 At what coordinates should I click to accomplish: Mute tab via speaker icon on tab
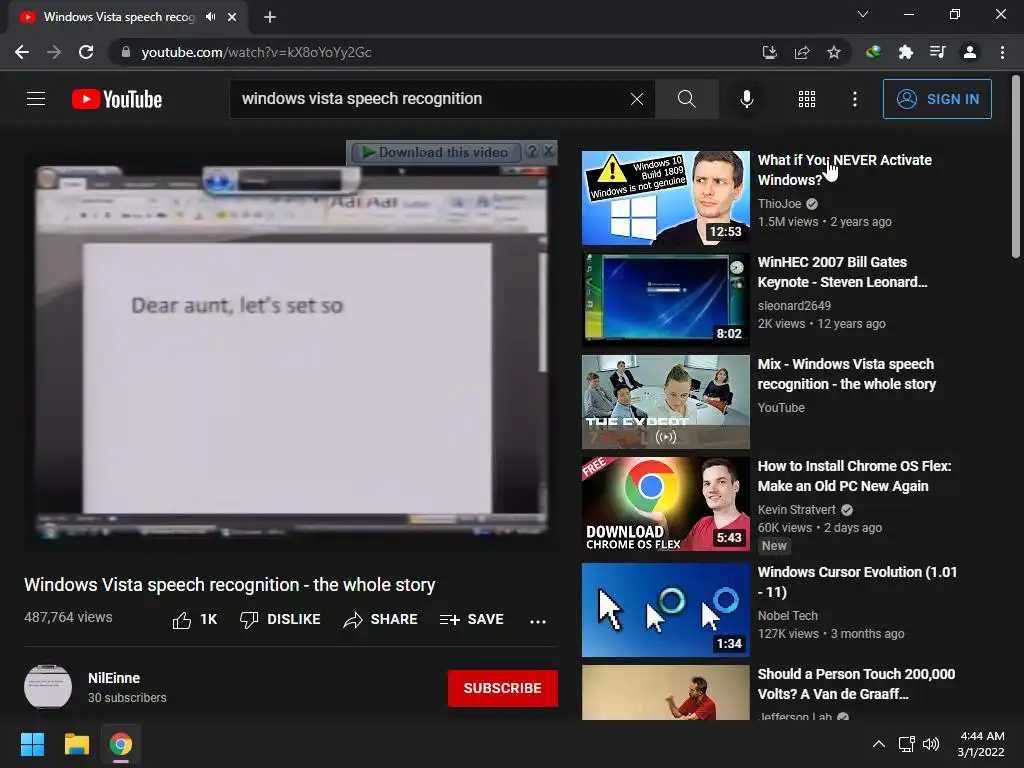tap(210, 17)
